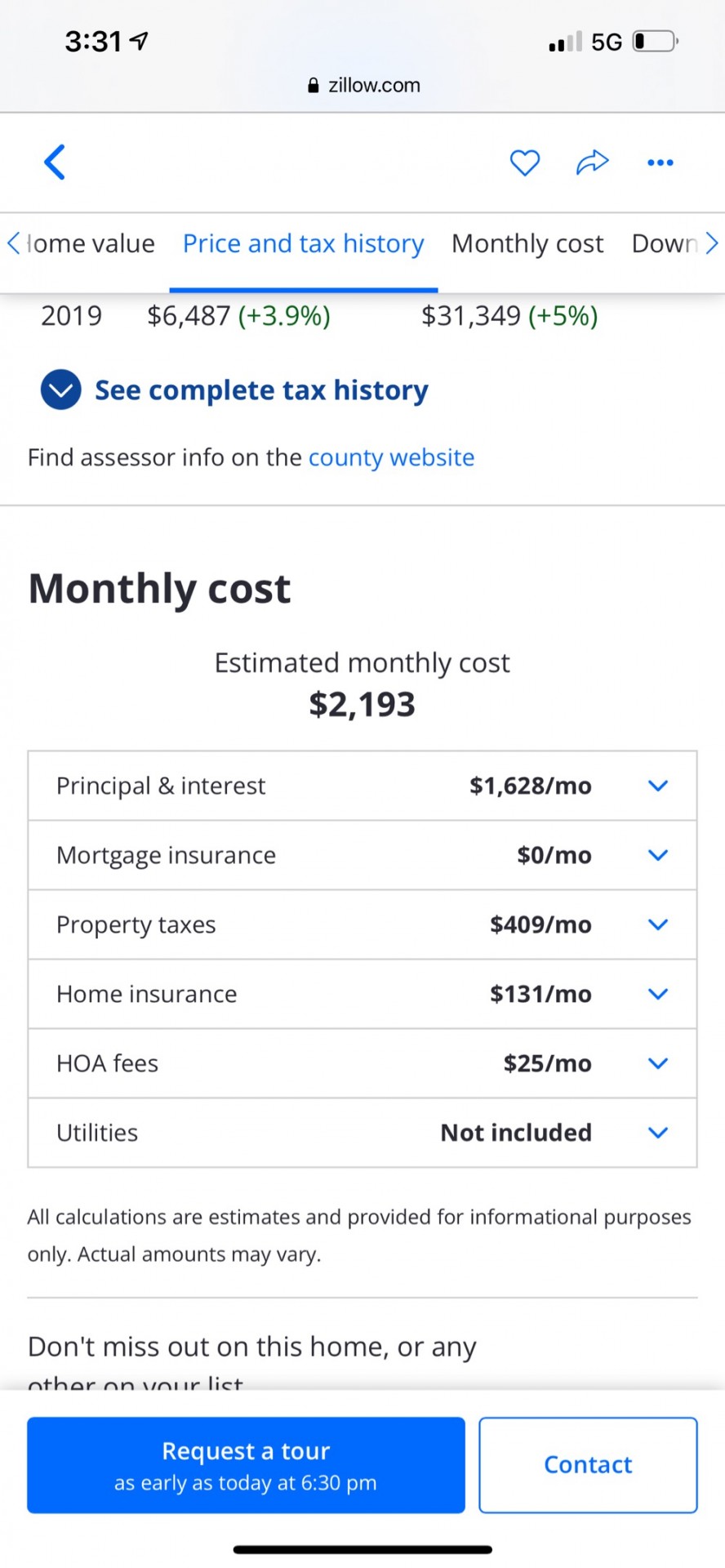Open the Home value tab
The width and height of the screenshot is (725, 1568).
tap(91, 243)
